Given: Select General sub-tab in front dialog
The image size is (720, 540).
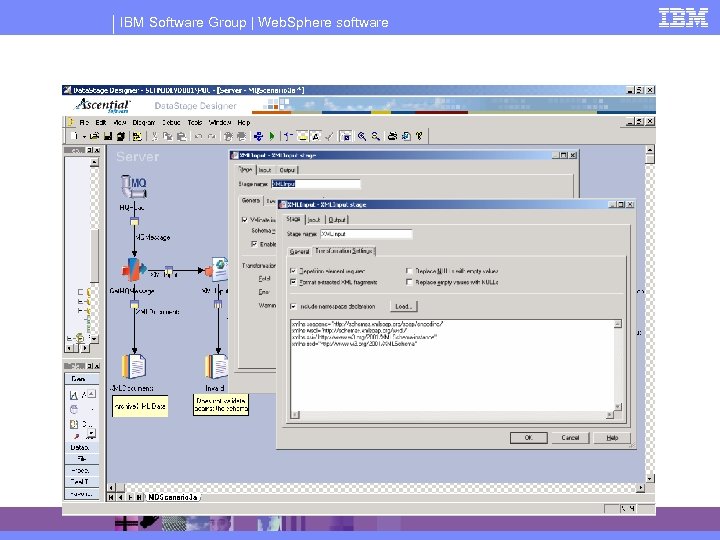Looking at the screenshot, I should click(299, 252).
